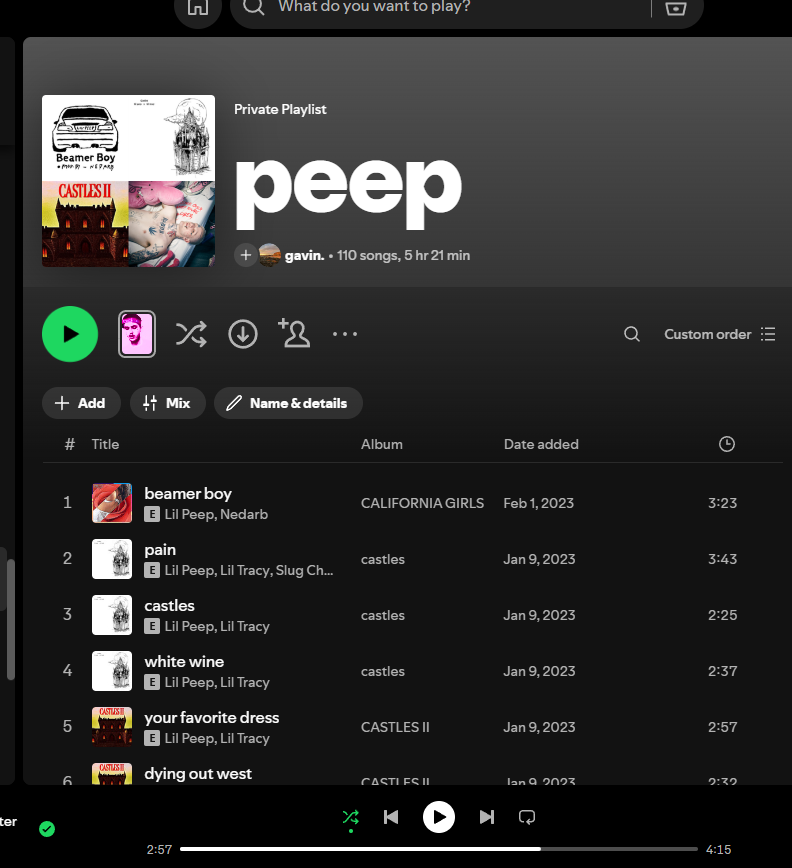Seek on the playback progress bar
This screenshot has height=868, width=792.
point(438,849)
